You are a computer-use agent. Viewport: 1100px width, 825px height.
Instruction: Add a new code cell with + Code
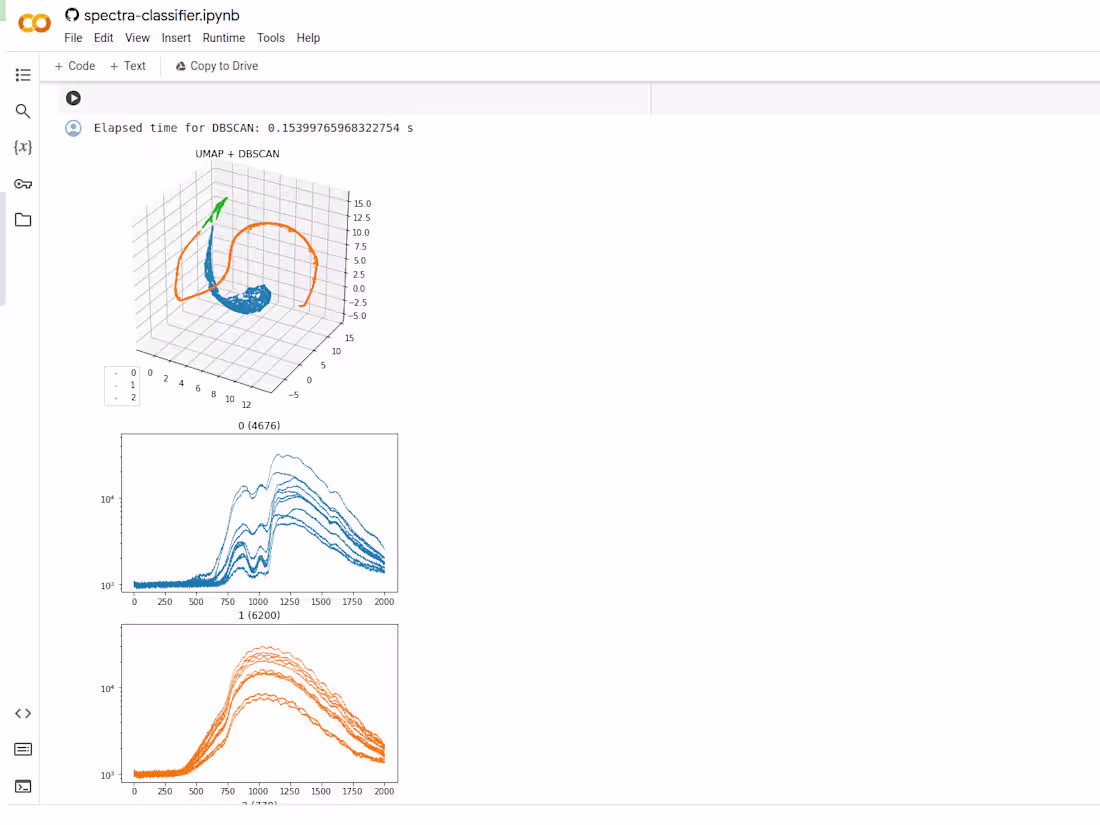tap(74, 65)
